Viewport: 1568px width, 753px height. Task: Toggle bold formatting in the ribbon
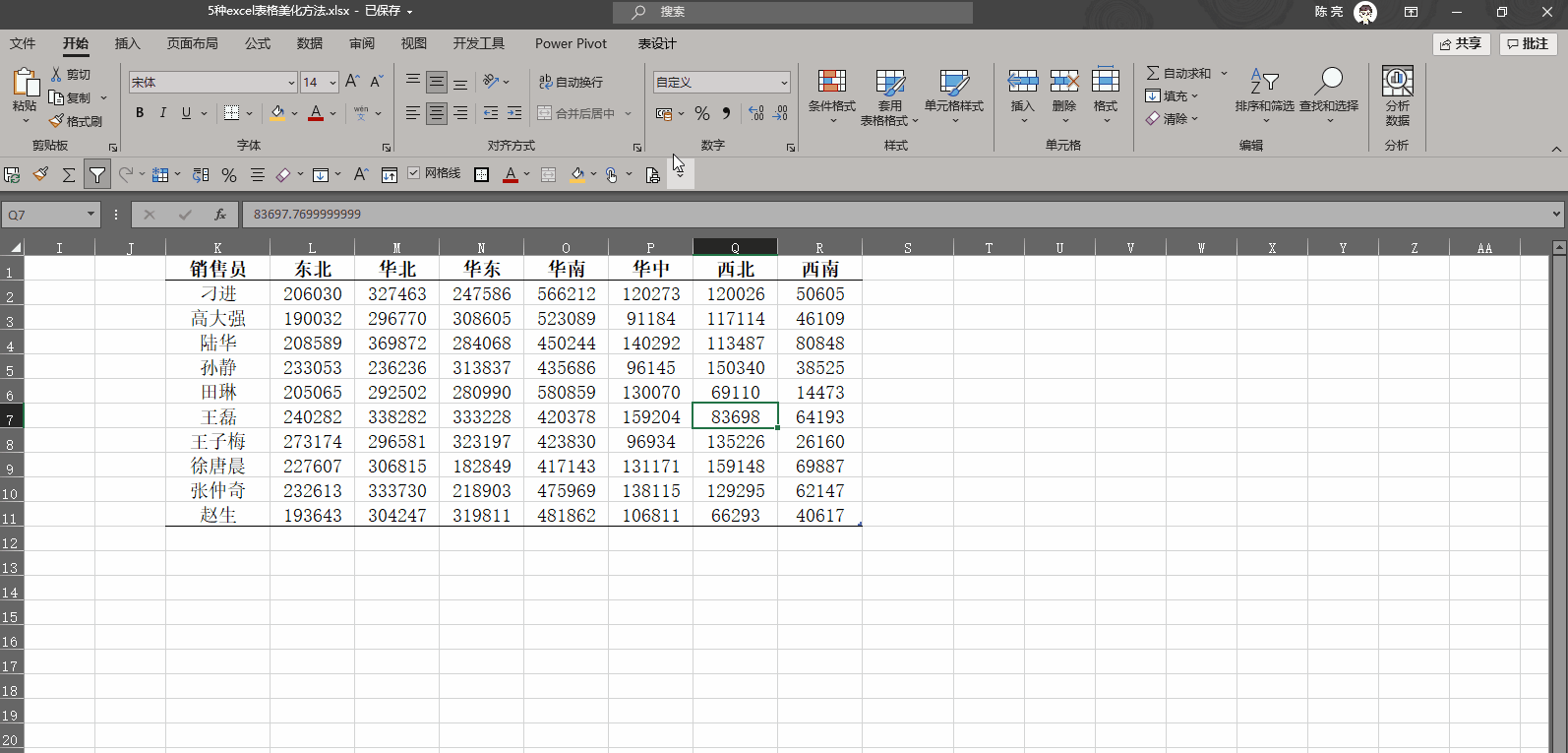[x=140, y=113]
